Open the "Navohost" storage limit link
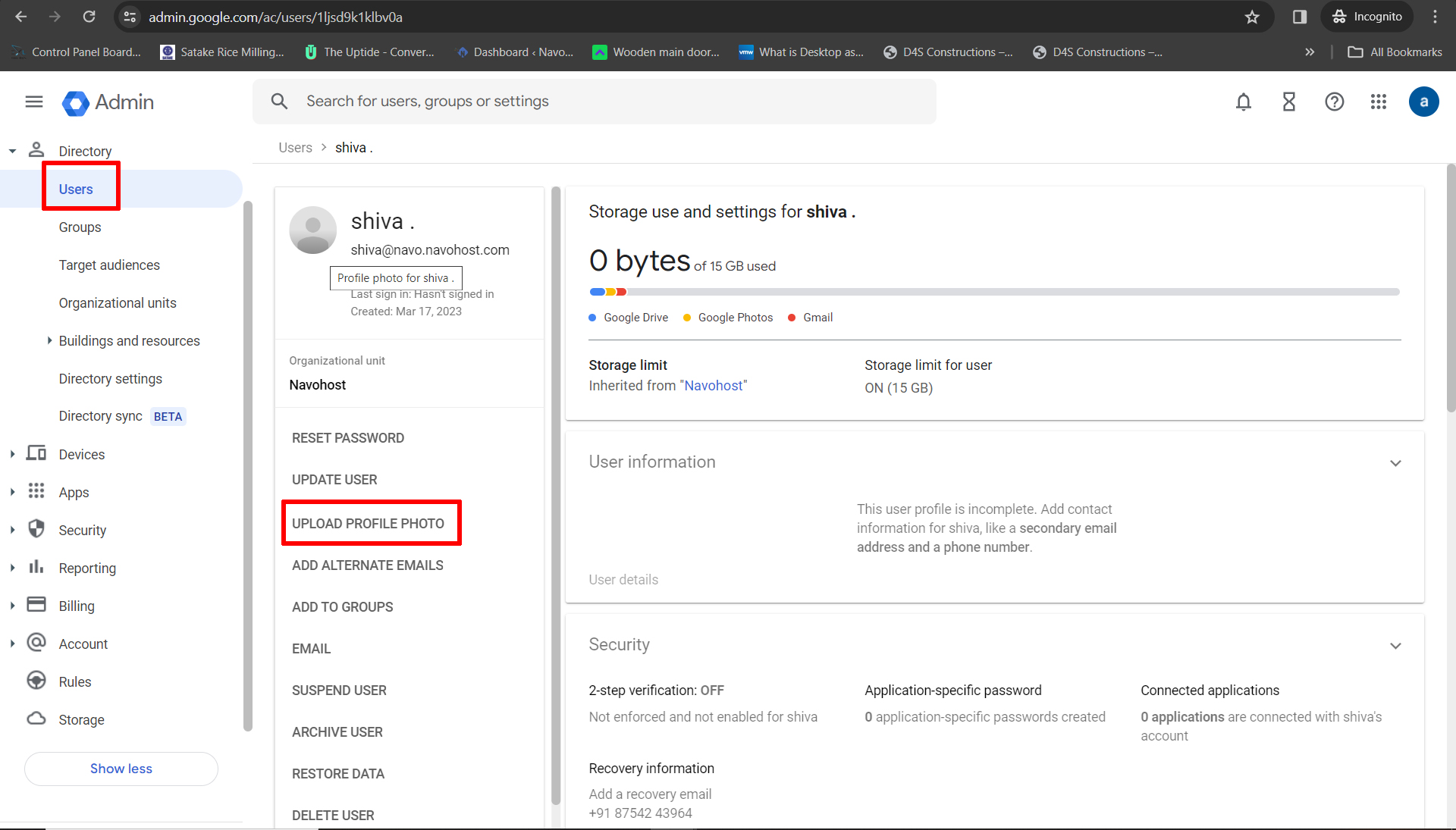The image size is (1456, 830). pos(715,386)
